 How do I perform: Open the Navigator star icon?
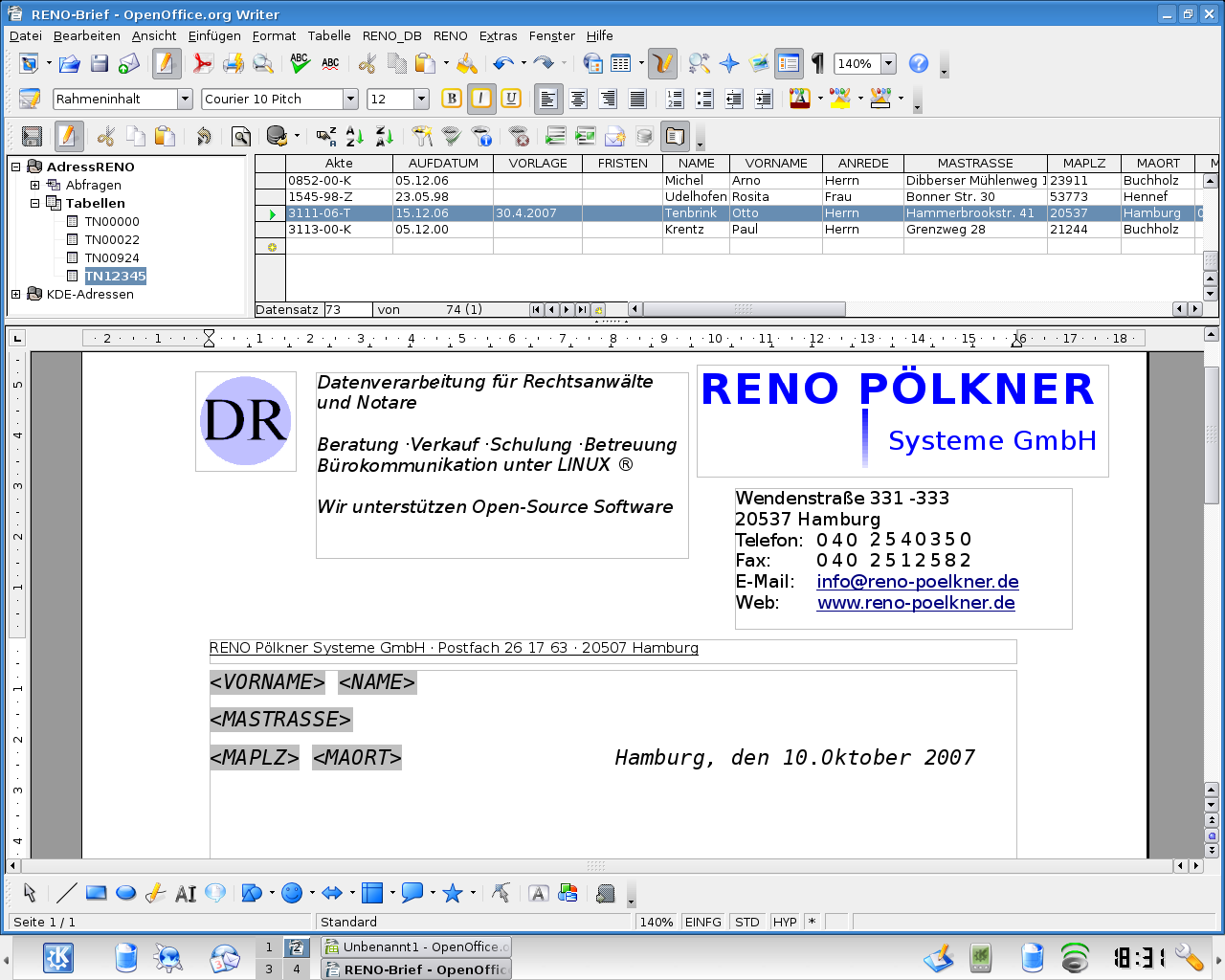[729, 63]
